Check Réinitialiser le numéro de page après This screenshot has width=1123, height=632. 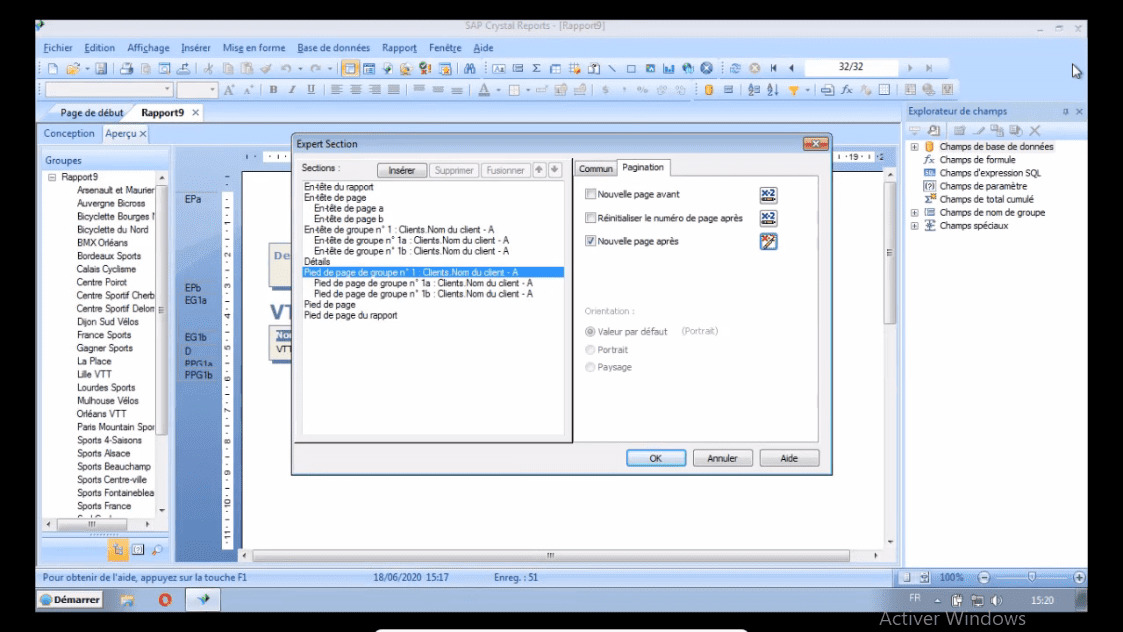click(590, 218)
